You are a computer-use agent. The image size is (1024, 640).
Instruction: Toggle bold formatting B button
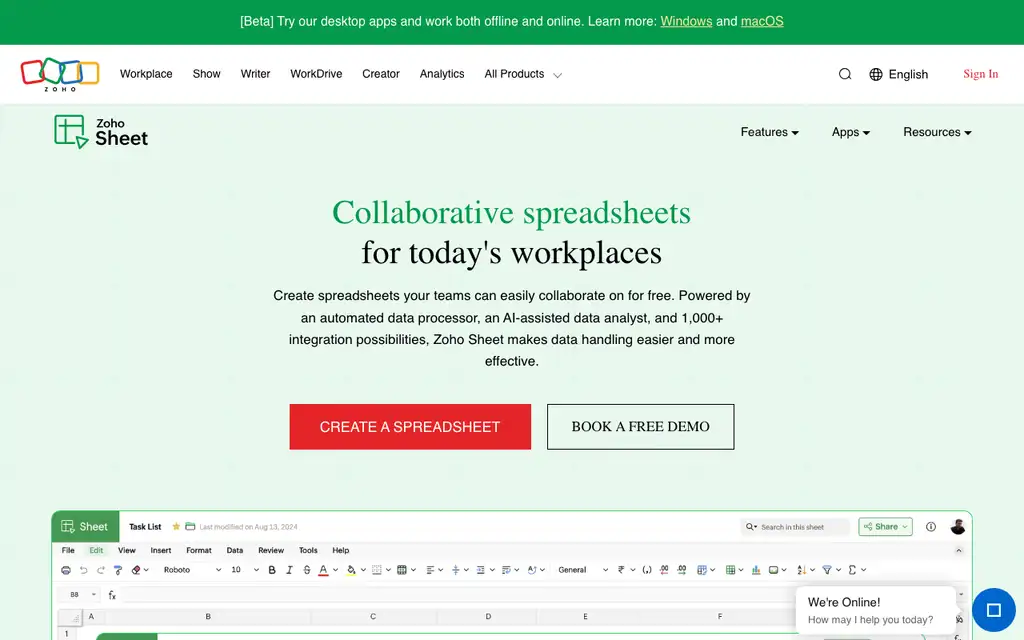272,569
